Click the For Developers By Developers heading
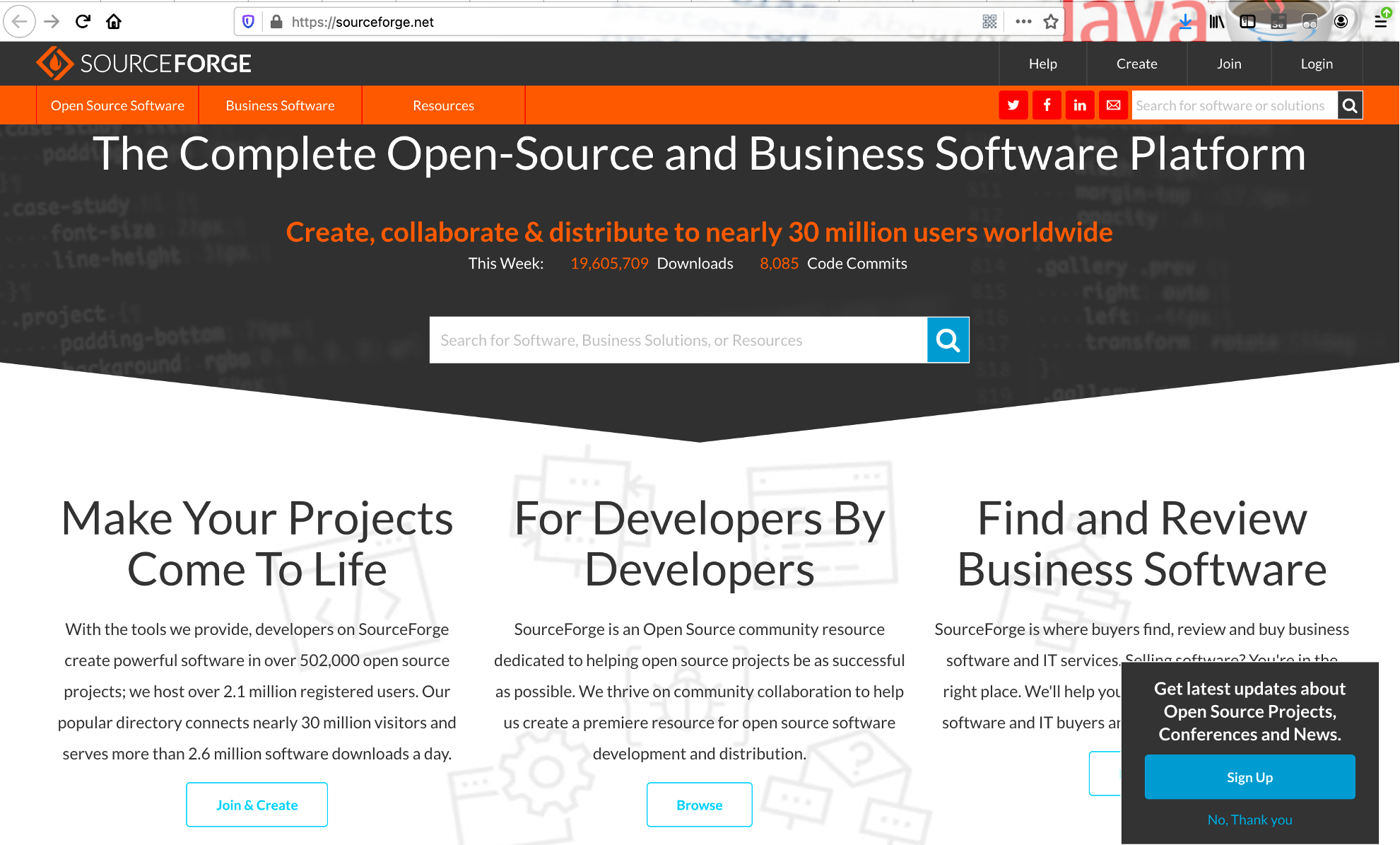This screenshot has width=1400, height=845. (700, 544)
